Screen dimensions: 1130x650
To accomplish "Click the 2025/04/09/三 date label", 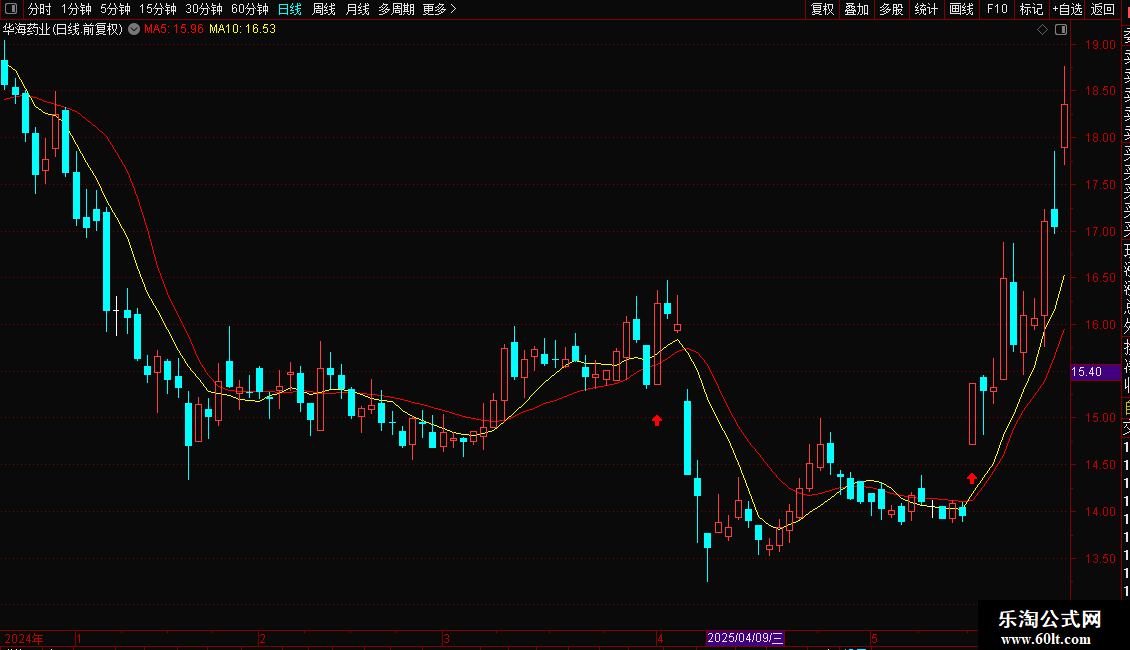I will (745, 638).
